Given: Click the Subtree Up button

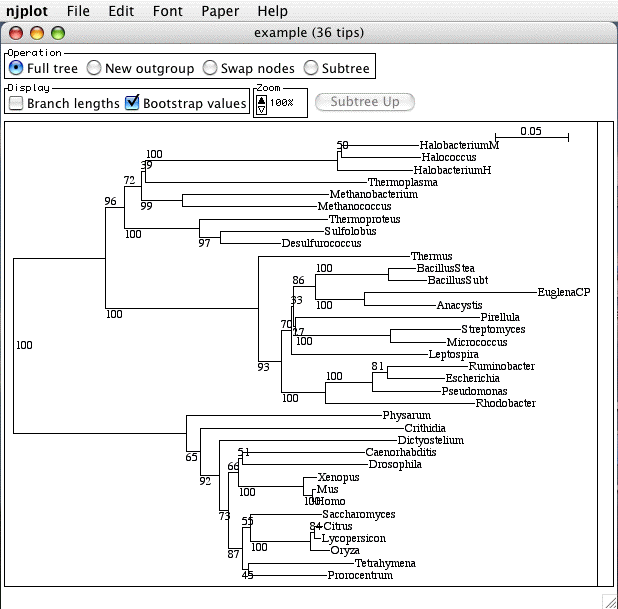Looking at the screenshot, I should click(364, 102).
